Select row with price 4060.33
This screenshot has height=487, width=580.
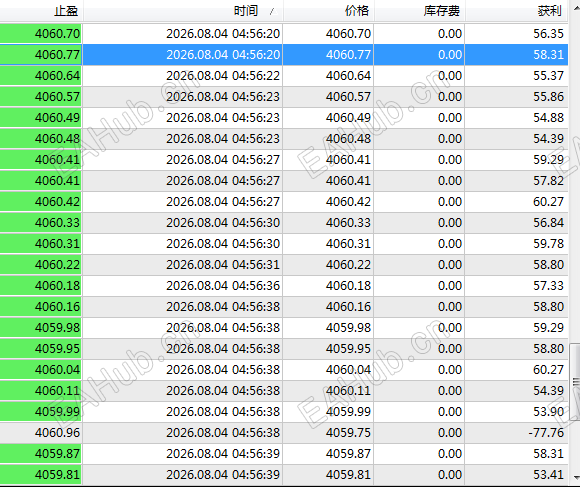(x=284, y=223)
